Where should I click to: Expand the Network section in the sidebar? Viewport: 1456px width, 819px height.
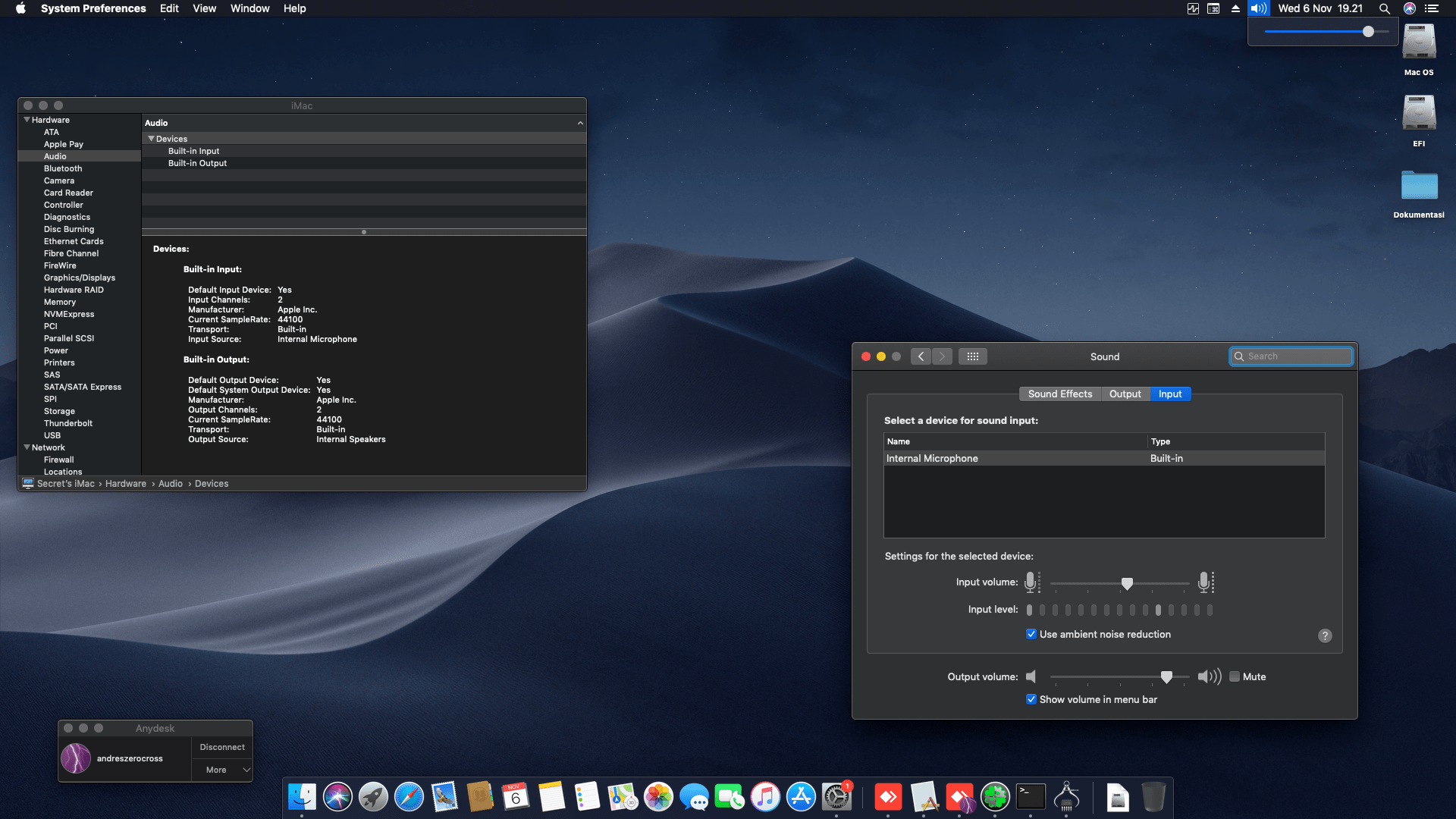[x=27, y=447]
